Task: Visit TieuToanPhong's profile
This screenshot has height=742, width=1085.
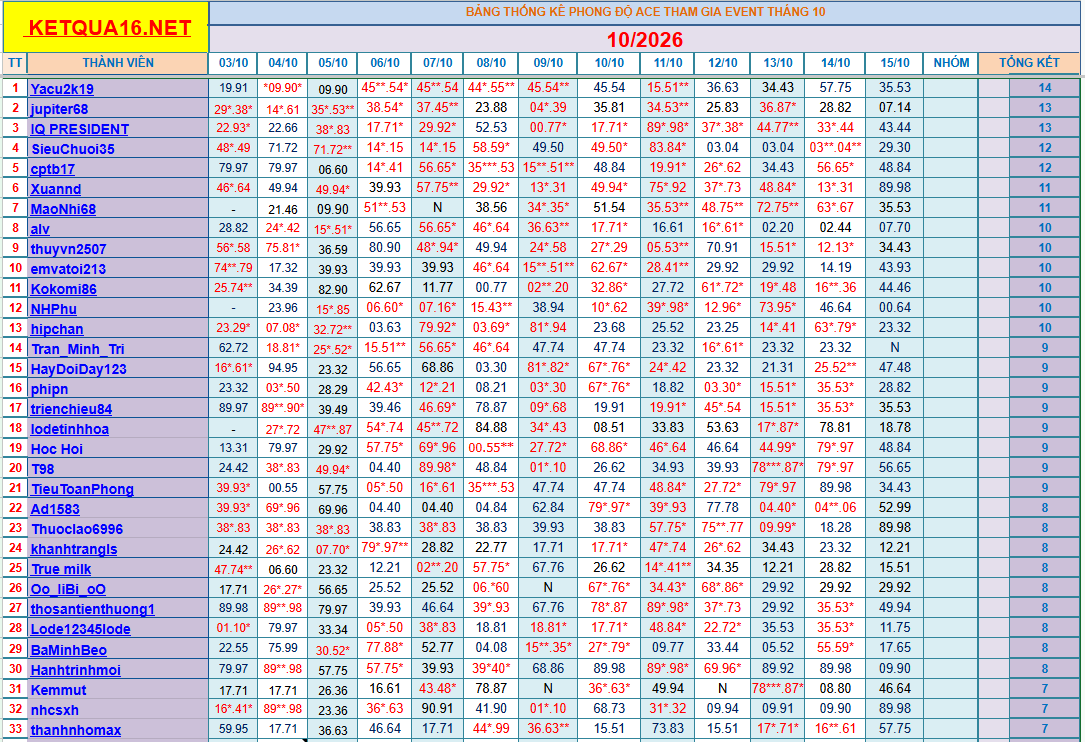Action: 82,489
